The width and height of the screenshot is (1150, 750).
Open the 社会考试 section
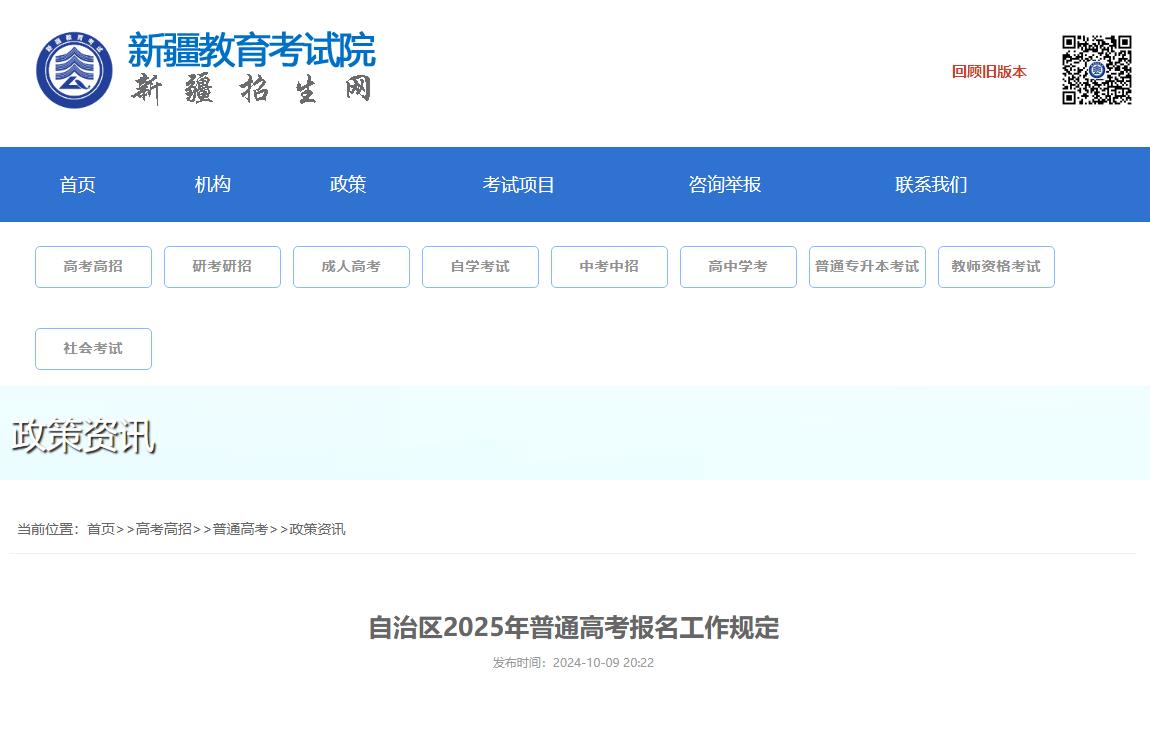pyautogui.click(x=93, y=348)
